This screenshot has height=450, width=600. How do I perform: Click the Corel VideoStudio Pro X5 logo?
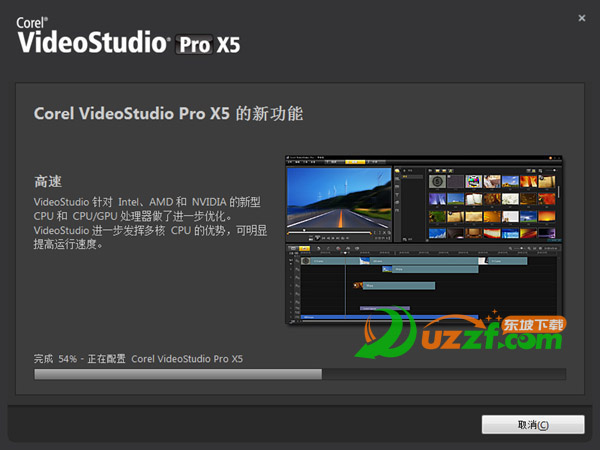[x=129, y=36]
